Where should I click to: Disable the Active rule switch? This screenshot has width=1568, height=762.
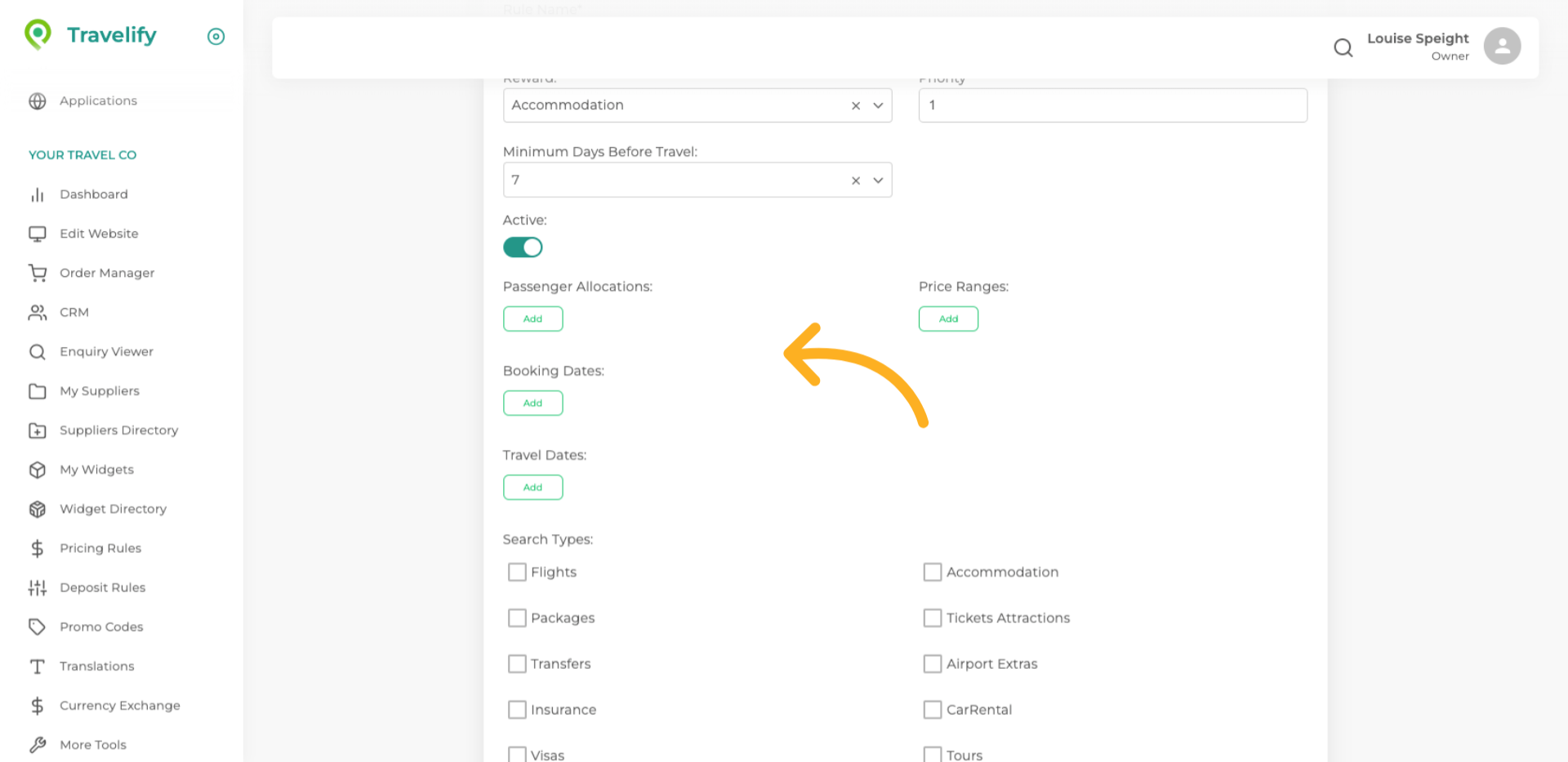coord(523,247)
